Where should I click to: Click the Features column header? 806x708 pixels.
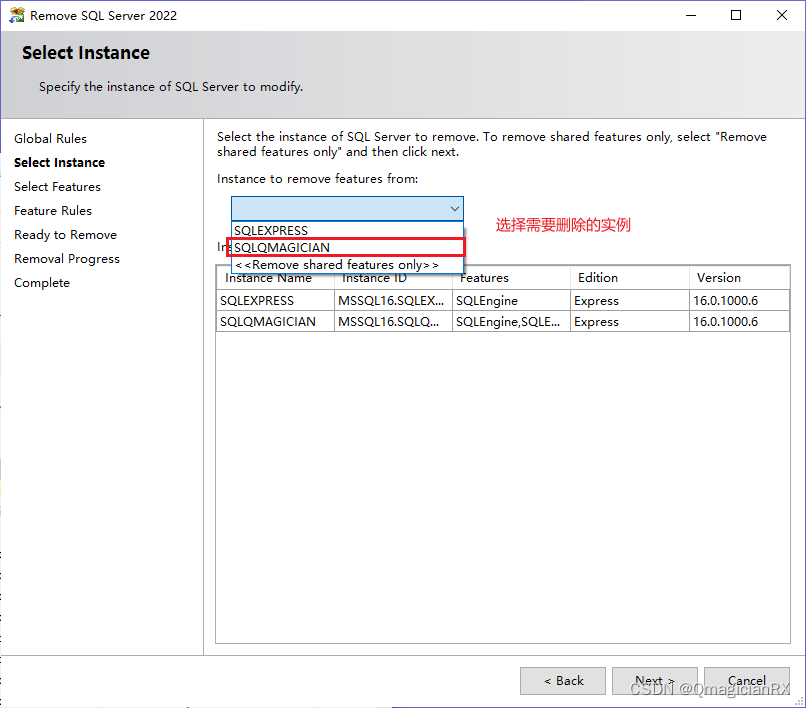point(511,278)
